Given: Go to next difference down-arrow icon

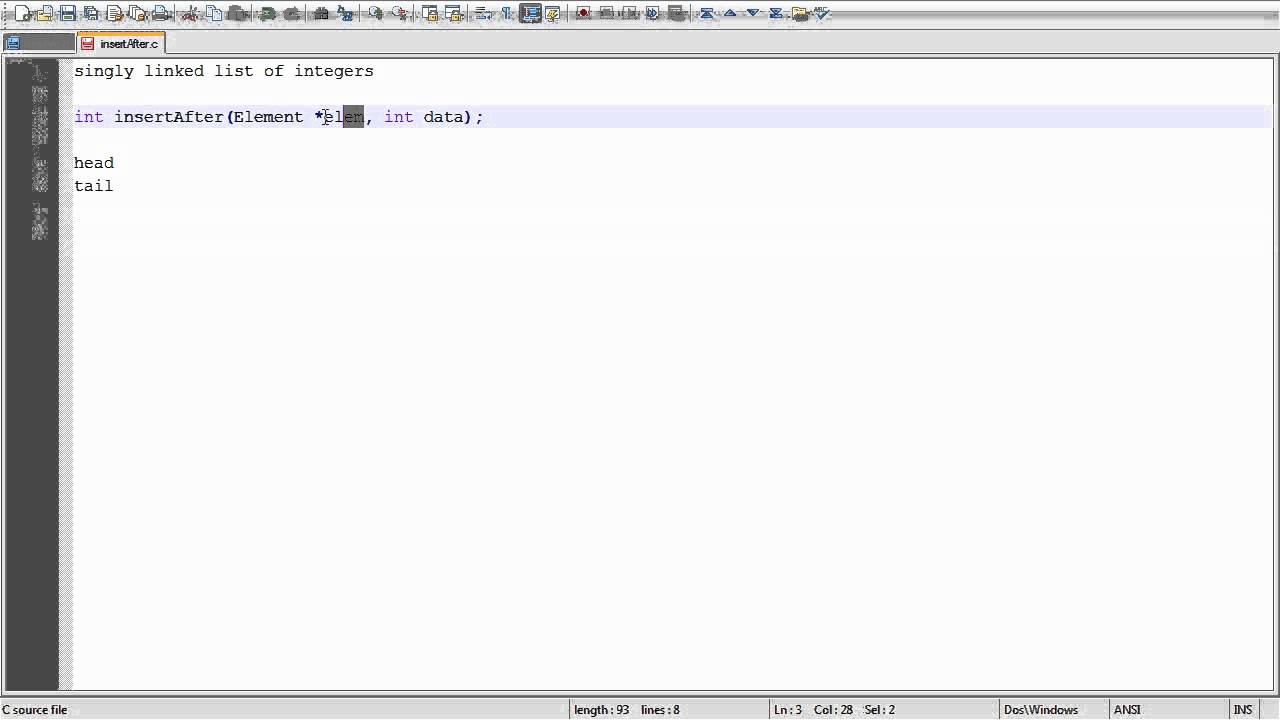Looking at the screenshot, I should 753,13.
